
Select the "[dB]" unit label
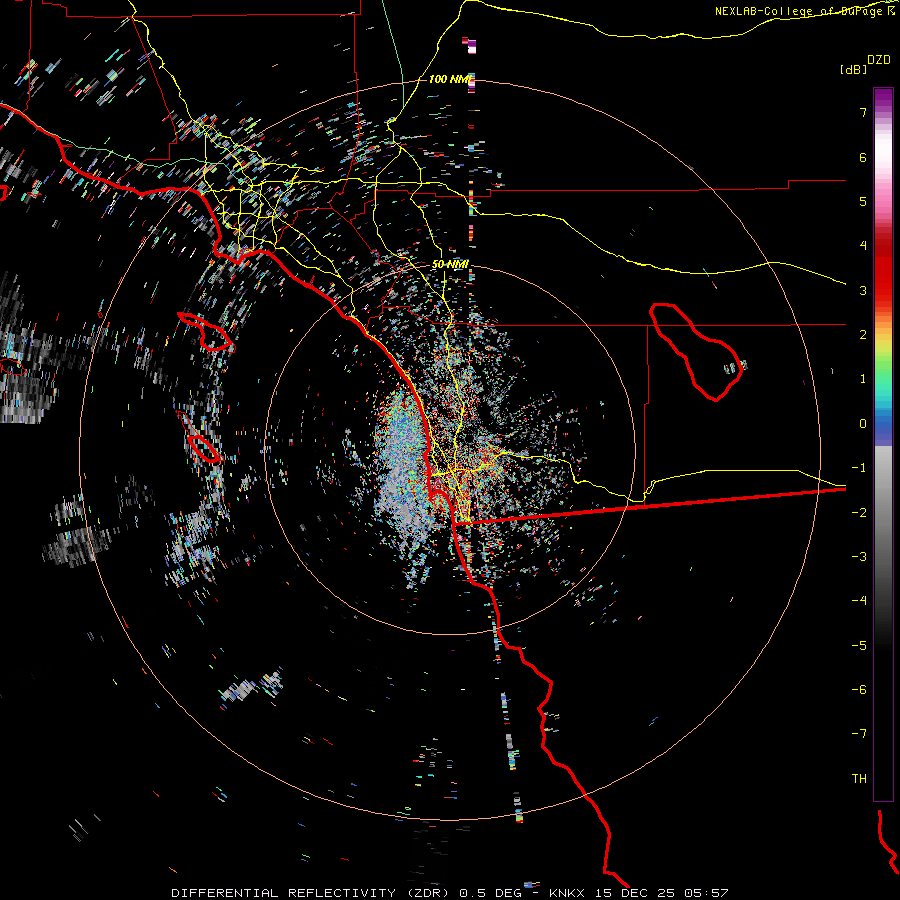(x=854, y=69)
